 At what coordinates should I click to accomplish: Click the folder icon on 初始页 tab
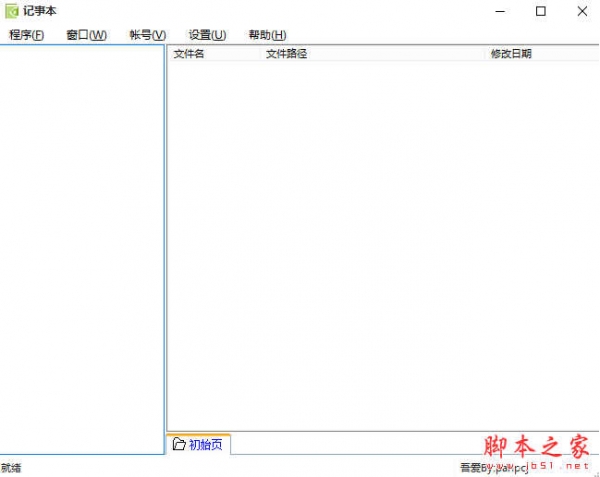pyautogui.click(x=179, y=444)
